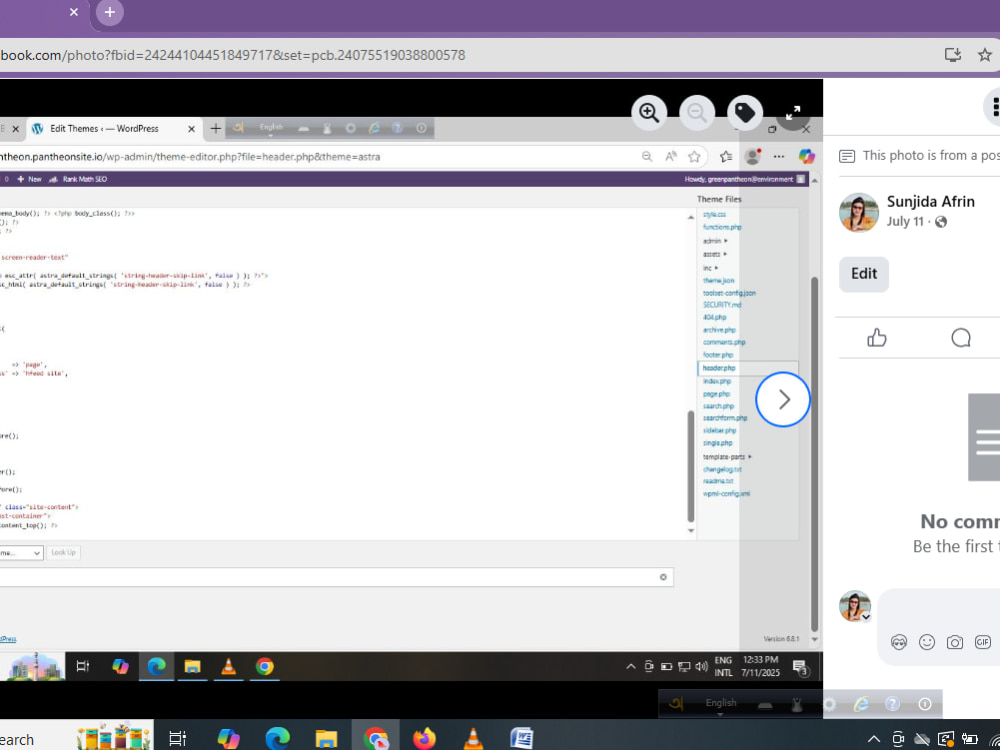
Task: Attach a photo using the camera icon
Action: [x=955, y=642]
